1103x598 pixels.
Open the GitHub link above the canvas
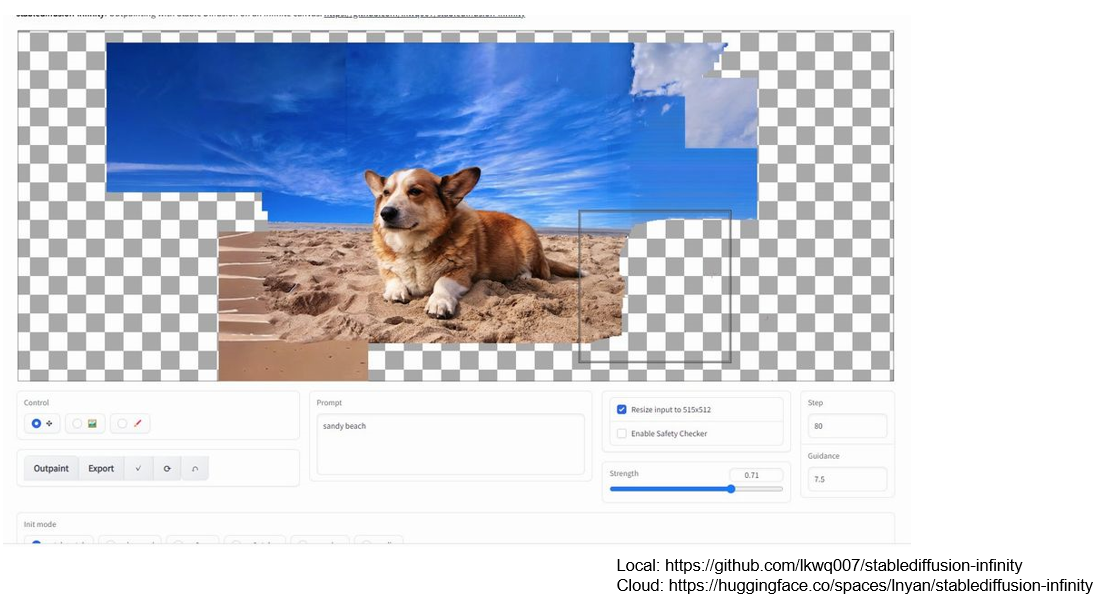point(424,14)
